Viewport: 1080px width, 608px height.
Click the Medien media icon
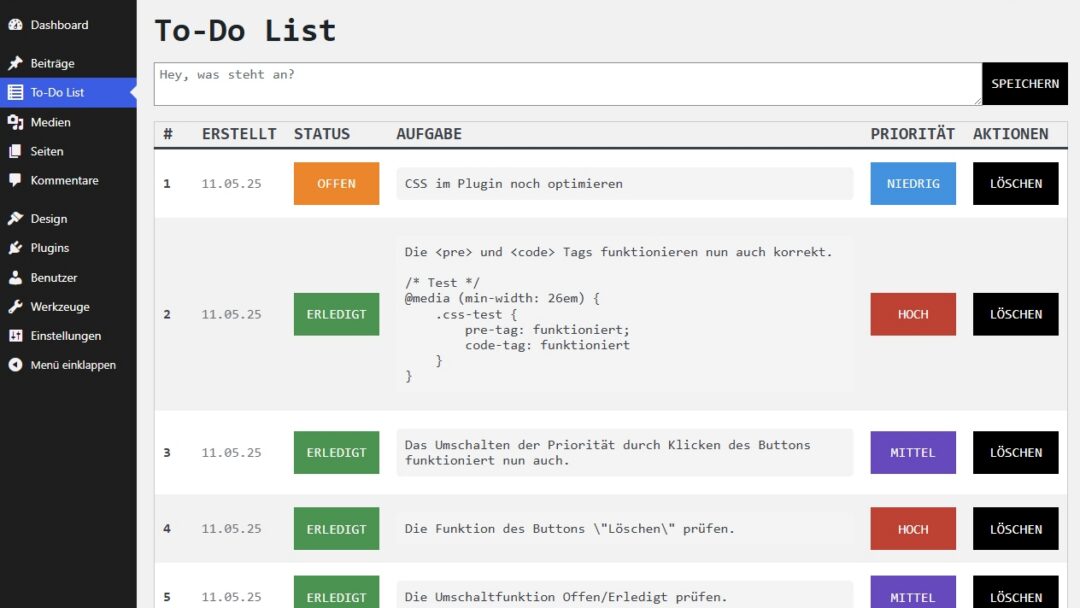[x=15, y=122]
